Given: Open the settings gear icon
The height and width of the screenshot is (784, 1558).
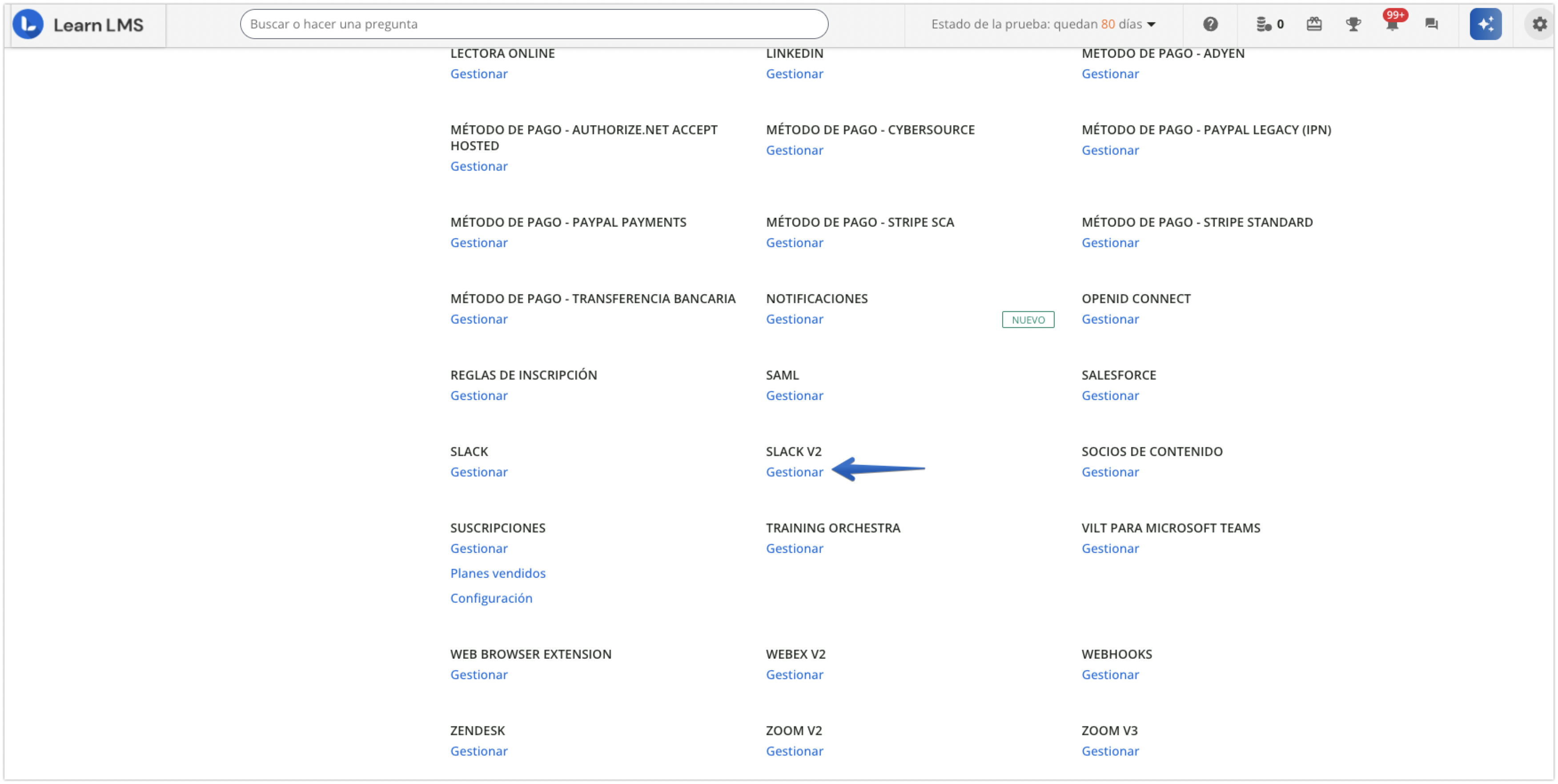Looking at the screenshot, I should [1539, 24].
